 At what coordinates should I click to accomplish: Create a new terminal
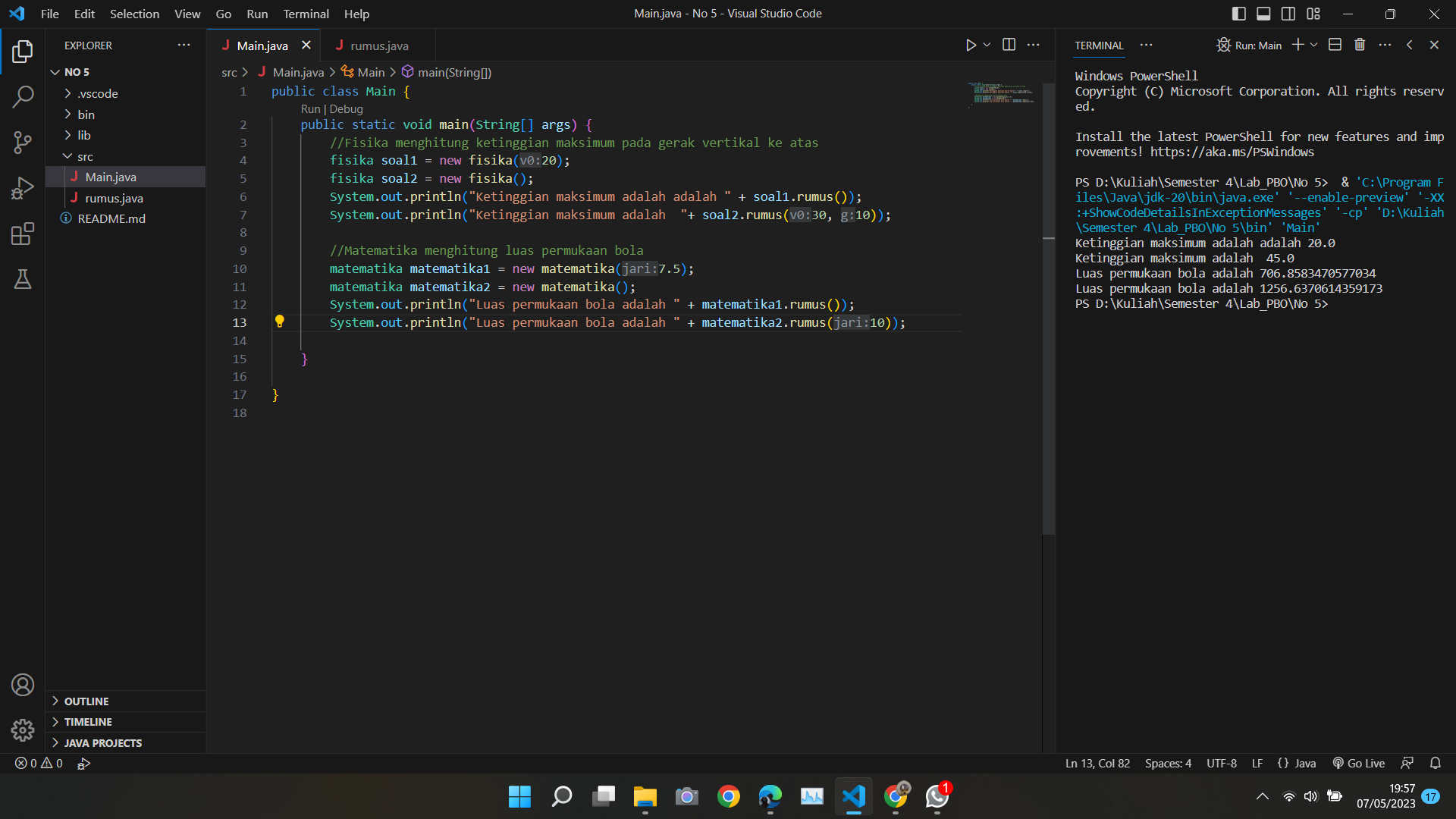click(x=1298, y=45)
